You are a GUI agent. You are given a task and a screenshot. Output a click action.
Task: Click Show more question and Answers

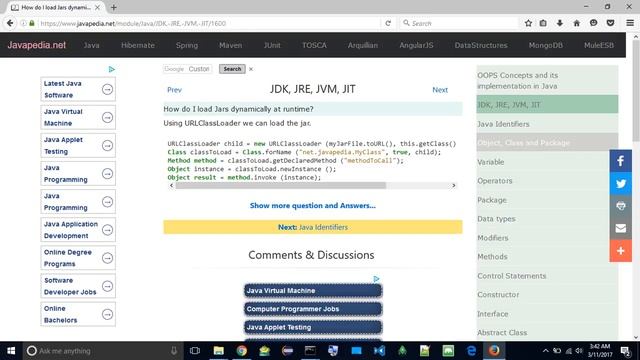click(x=313, y=206)
